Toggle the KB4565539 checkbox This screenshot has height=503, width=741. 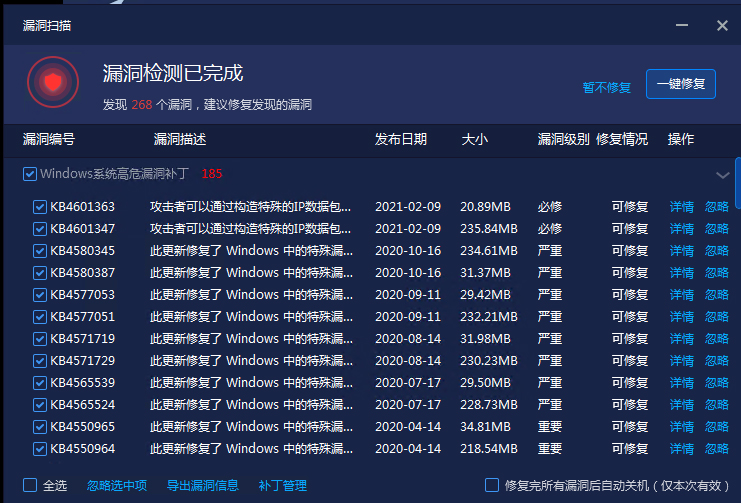point(40,383)
